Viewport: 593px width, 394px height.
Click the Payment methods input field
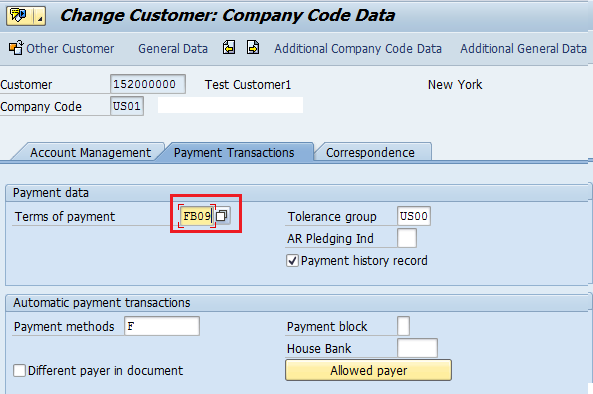[162, 326]
